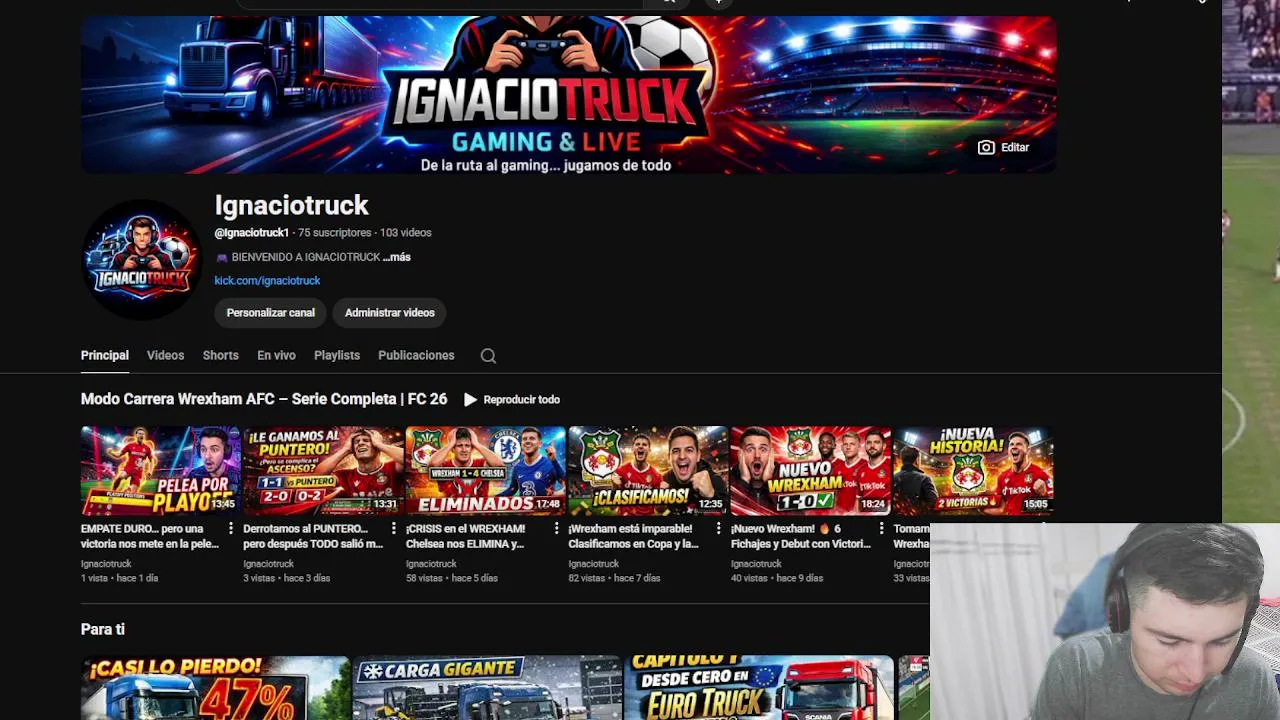Image resolution: width=1280 pixels, height=720 pixels.
Task: Click the title '¡CRISIS en el WREXHAM!'
Action: [466, 536]
